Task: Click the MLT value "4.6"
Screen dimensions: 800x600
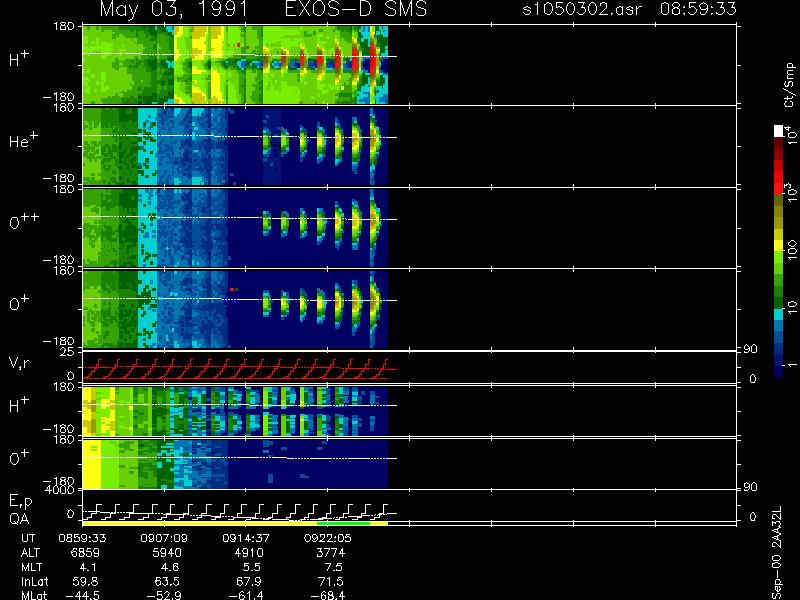Action: pyautogui.click(x=169, y=567)
